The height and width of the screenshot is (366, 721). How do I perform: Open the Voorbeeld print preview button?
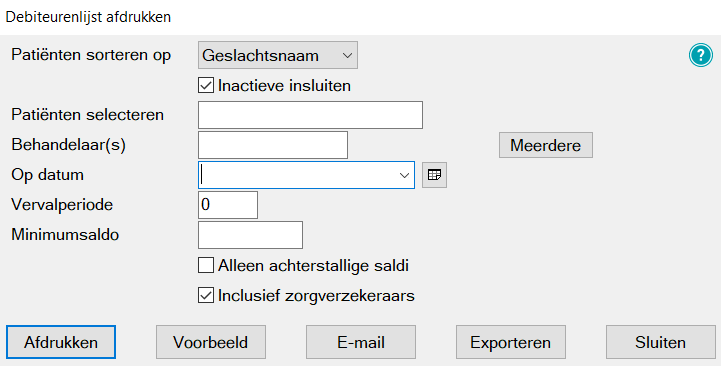(211, 342)
